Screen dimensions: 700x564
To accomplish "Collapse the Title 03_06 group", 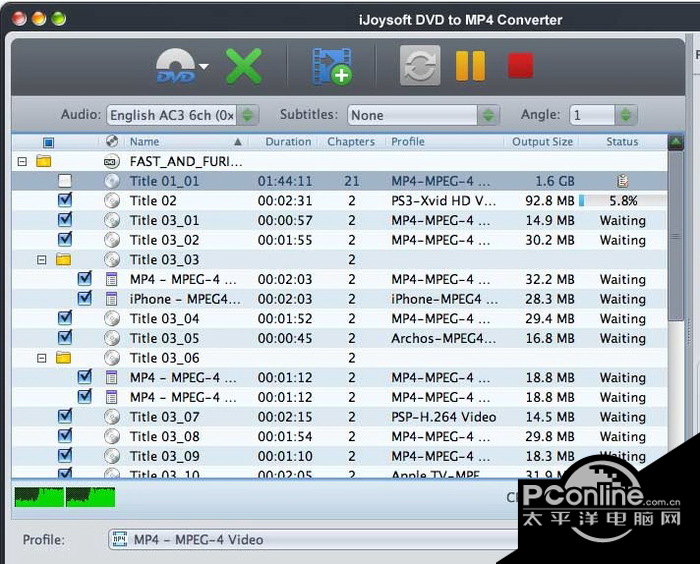I will pos(42,358).
